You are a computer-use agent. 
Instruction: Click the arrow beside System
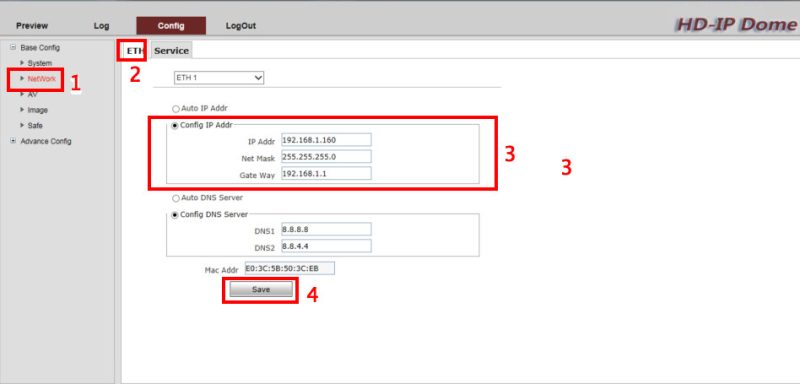point(22,63)
